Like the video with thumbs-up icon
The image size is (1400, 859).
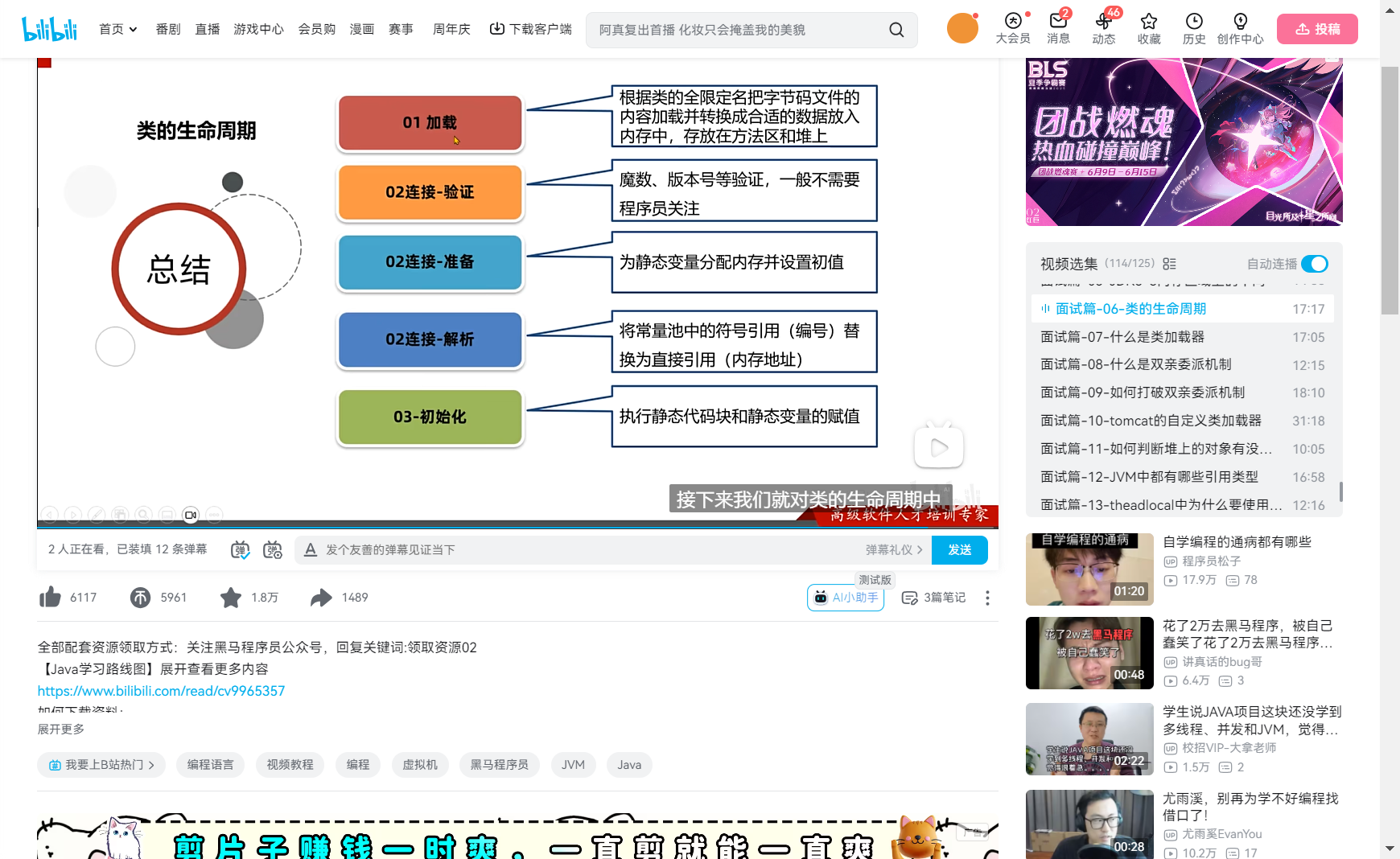tap(50, 597)
